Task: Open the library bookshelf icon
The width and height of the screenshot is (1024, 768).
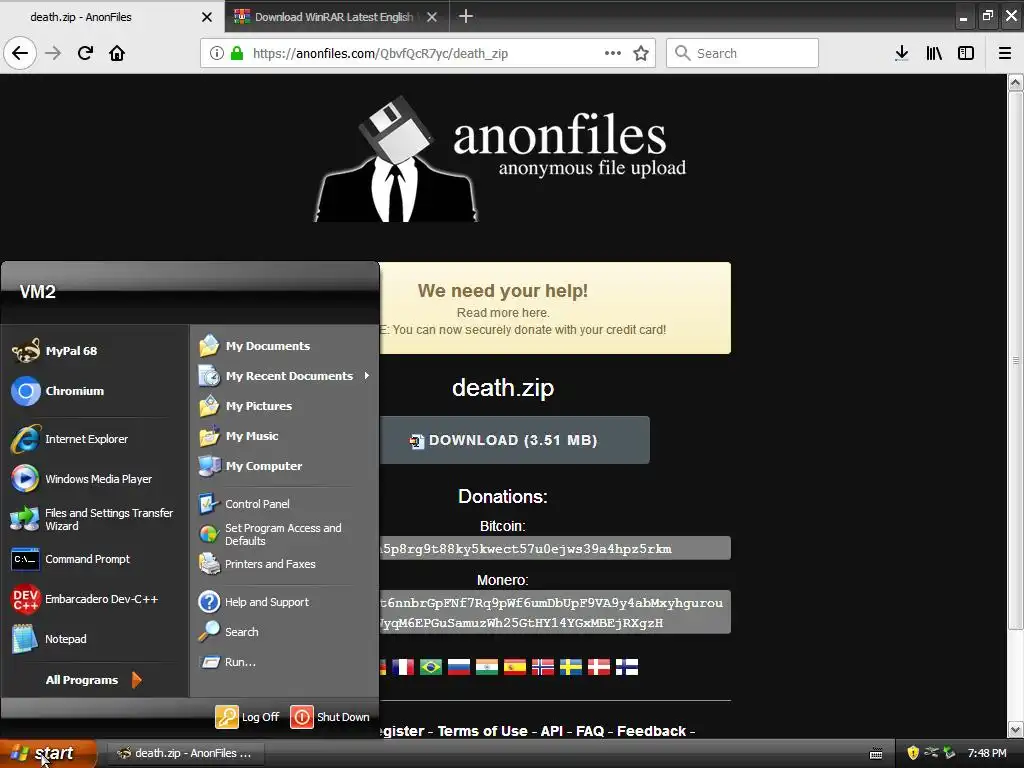Action: [x=934, y=53]
